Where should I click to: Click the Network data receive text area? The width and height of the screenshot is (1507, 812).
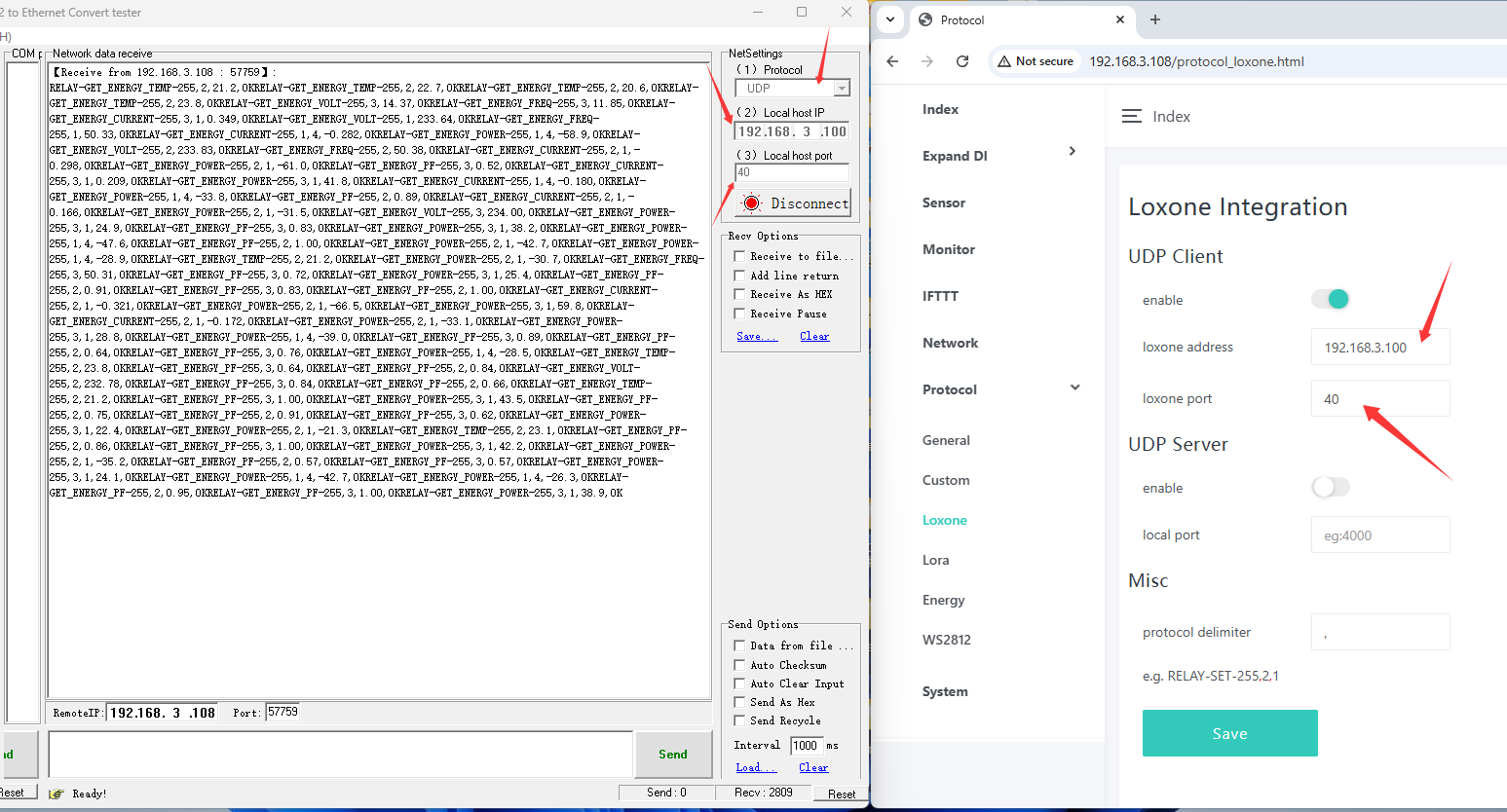[x=379, y=380]
